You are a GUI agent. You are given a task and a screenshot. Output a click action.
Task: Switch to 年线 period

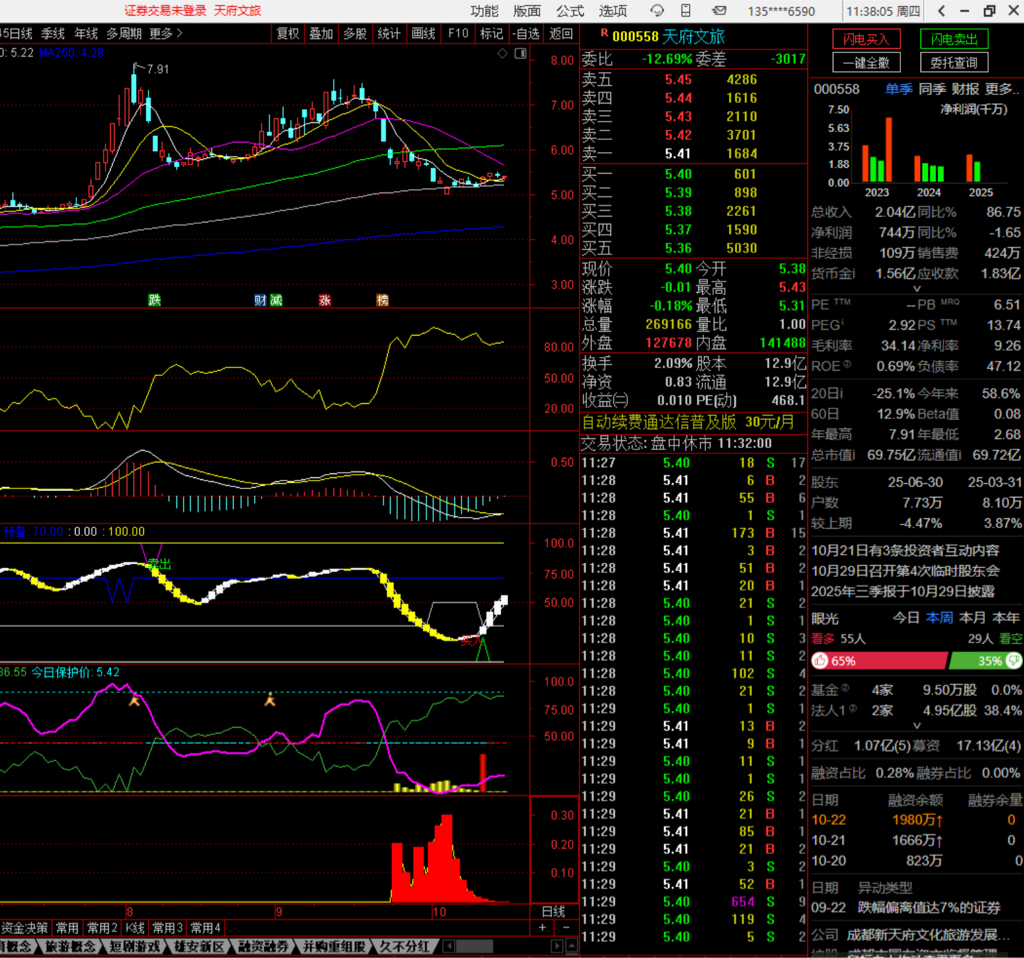[x=86, y=33]
